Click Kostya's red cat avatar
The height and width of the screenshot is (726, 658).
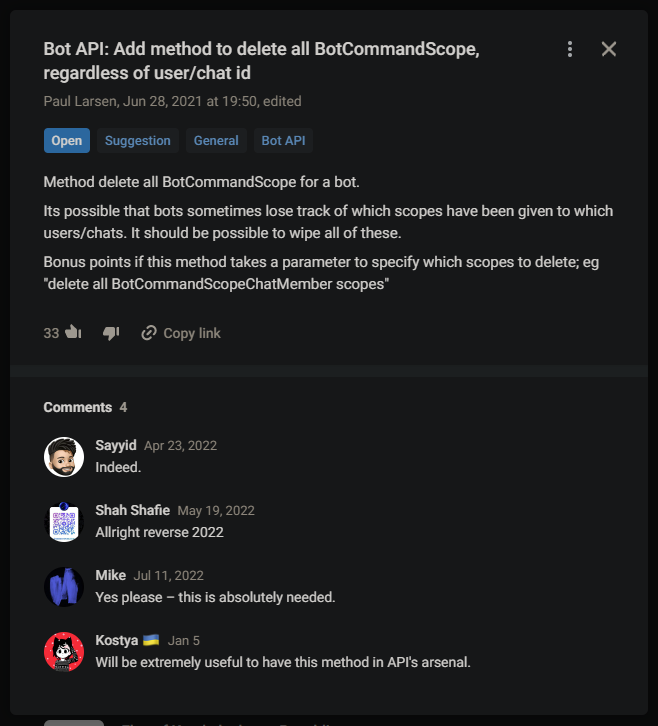point(64,652)
